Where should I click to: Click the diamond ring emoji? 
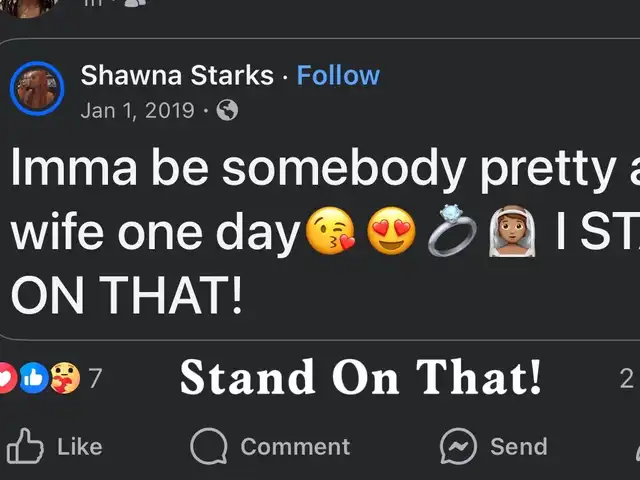(x=452, y=231)
